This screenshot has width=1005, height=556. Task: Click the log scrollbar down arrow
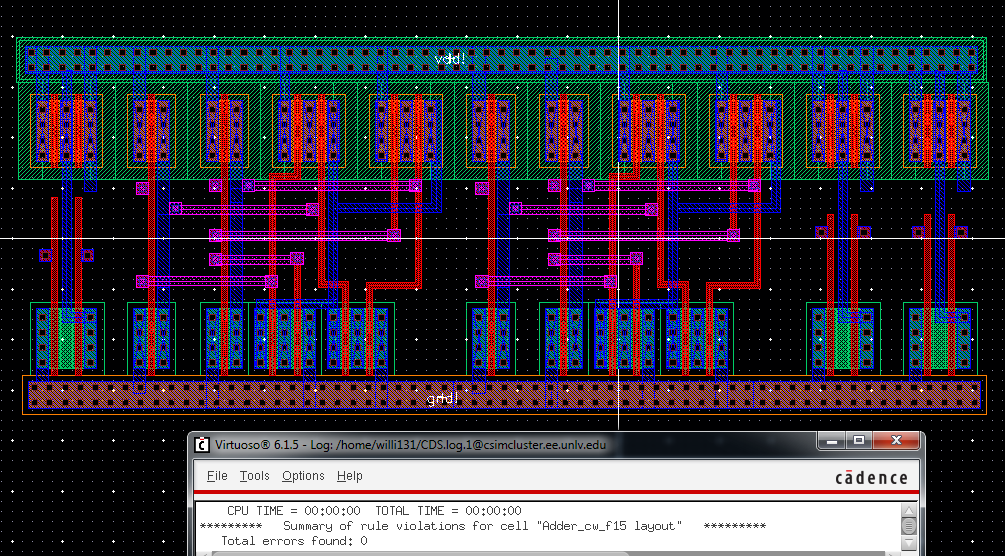pyautogui.click(x=908, y=543)
